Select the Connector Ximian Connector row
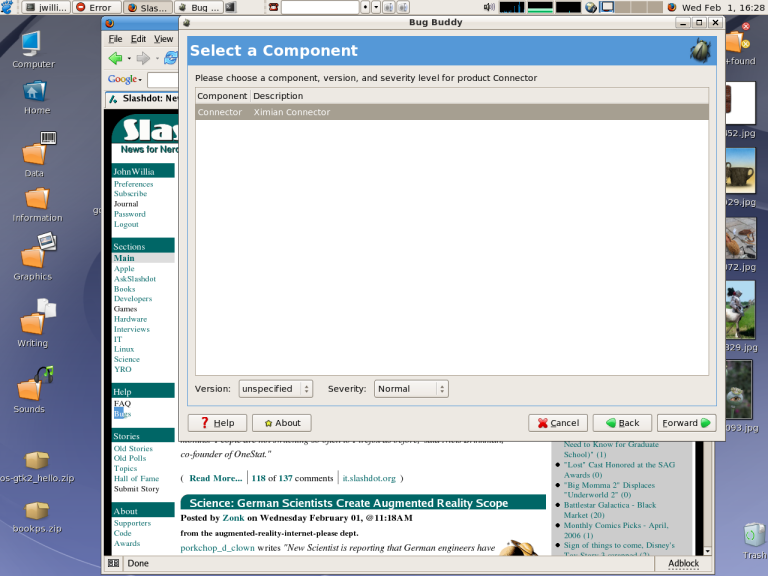The width and height of the screenshot is (768, 576). (452, 112)
